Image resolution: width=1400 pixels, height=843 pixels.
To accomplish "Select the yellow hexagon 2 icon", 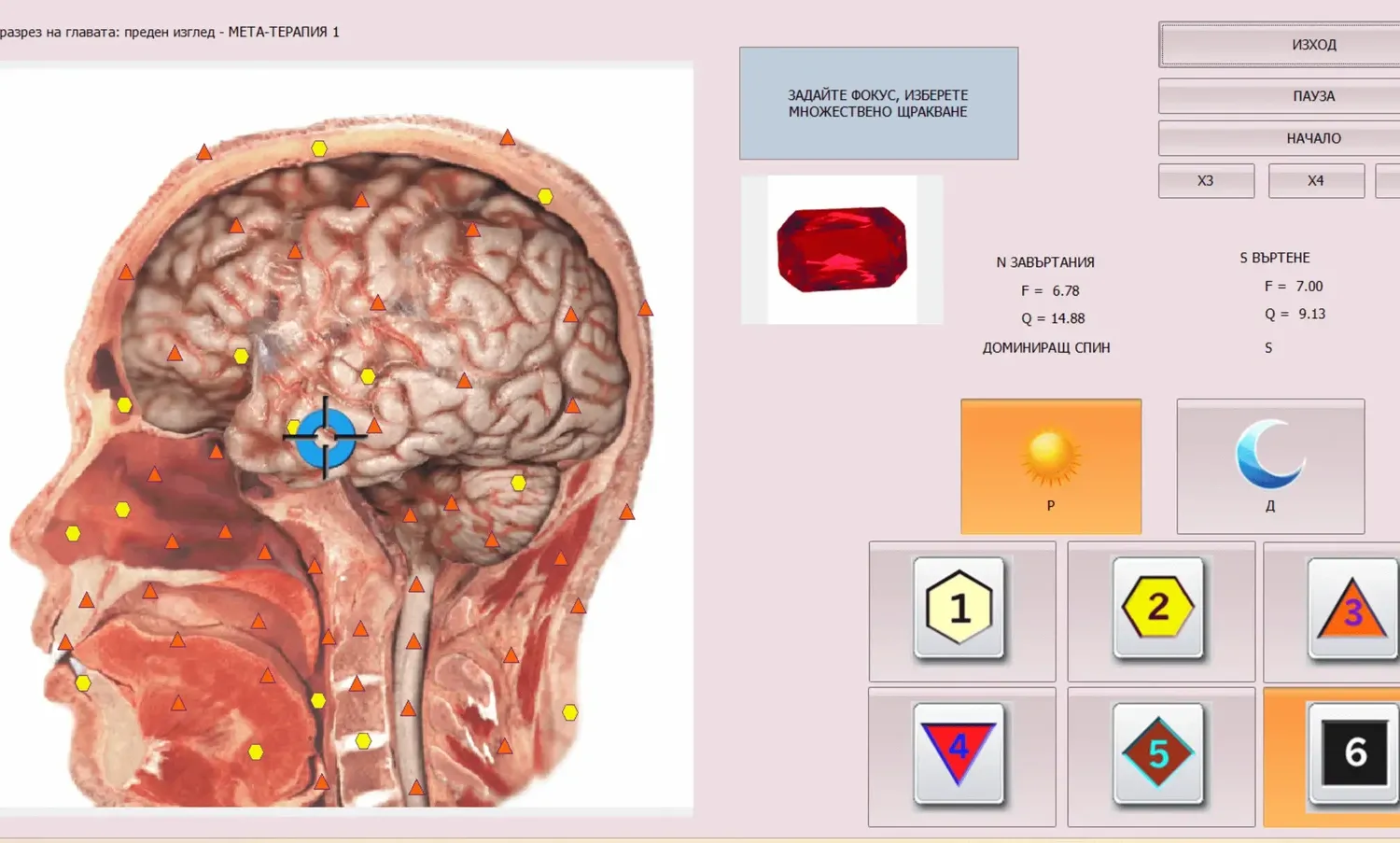I will 1158,609.
